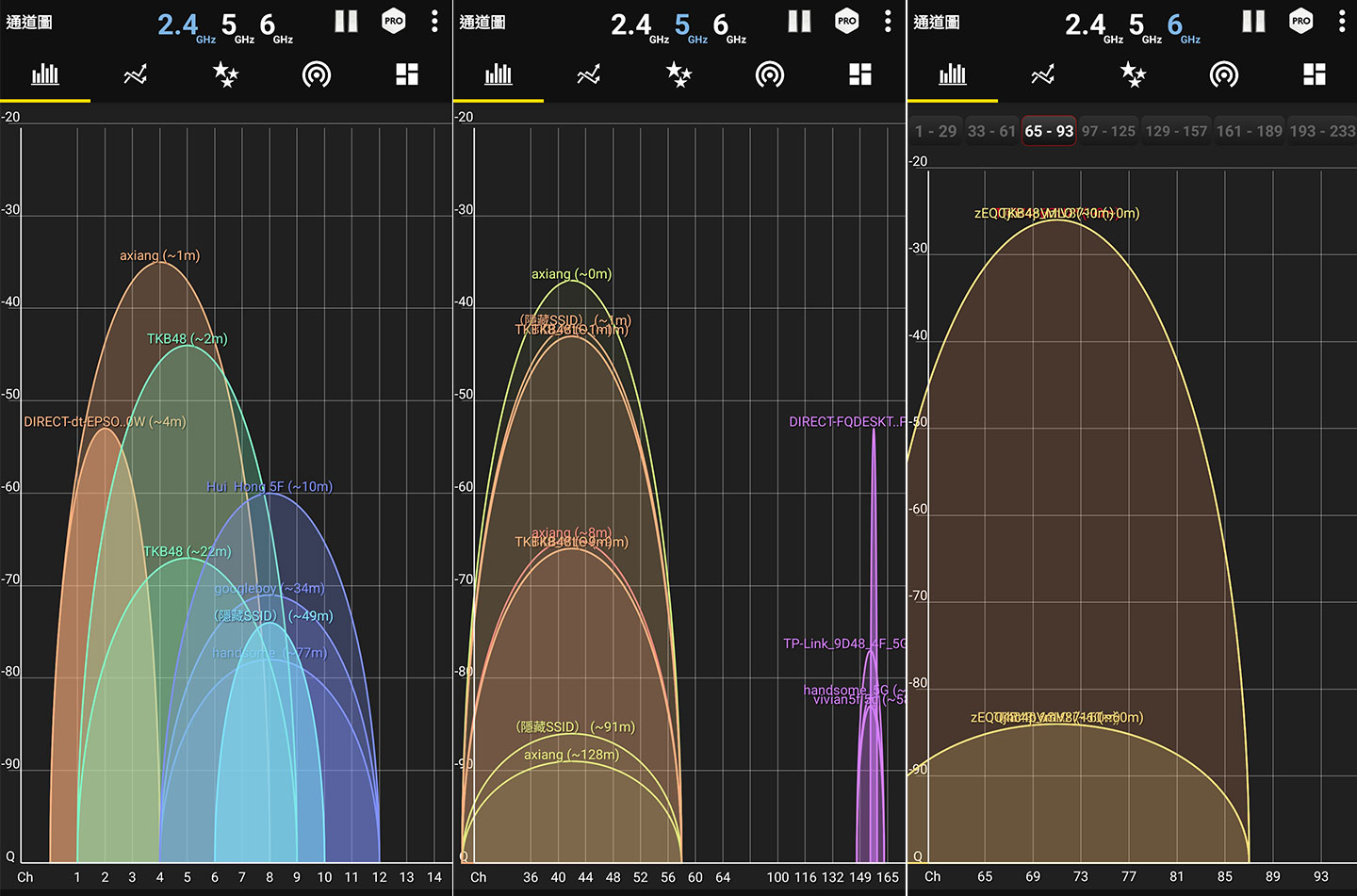The height and width of the screenshot is (896, 1357).
Task: Open dashboard grid icon in middle panel
Action: [860, 74]
